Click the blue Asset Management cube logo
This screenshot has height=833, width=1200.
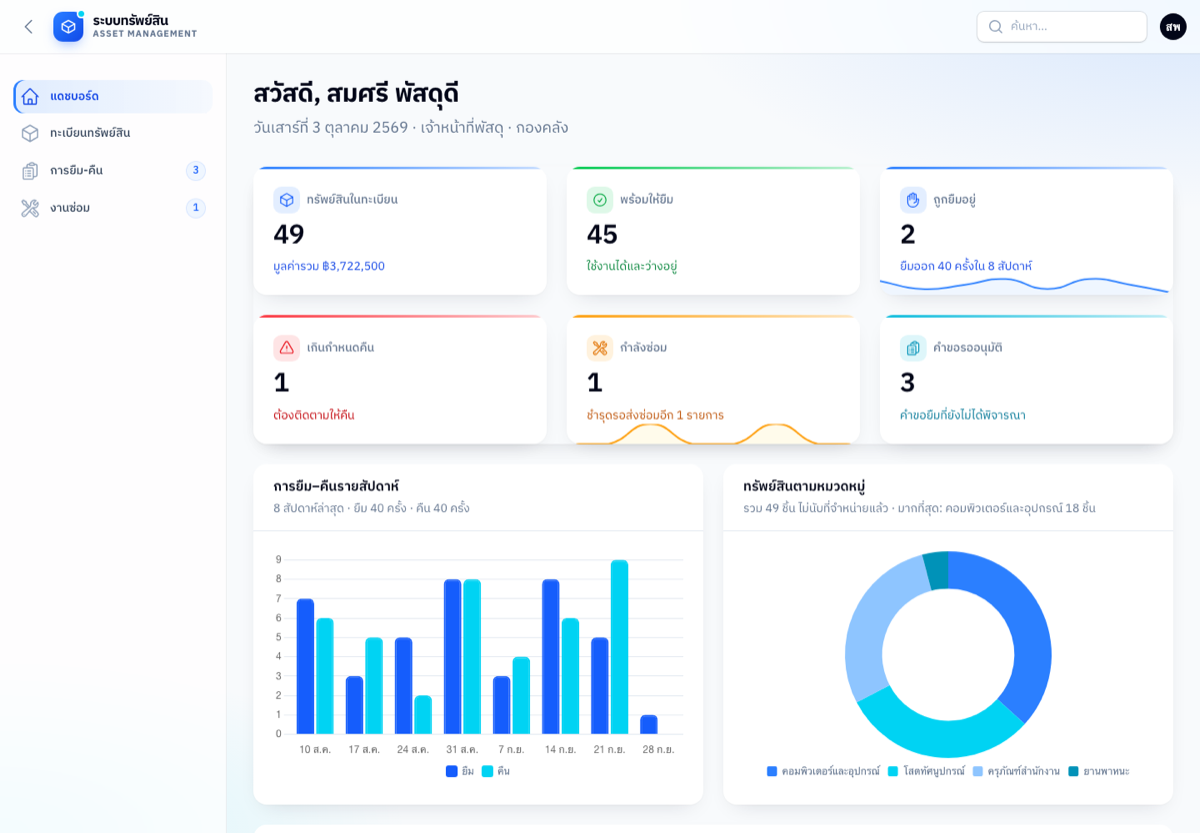tap(68, 27)
